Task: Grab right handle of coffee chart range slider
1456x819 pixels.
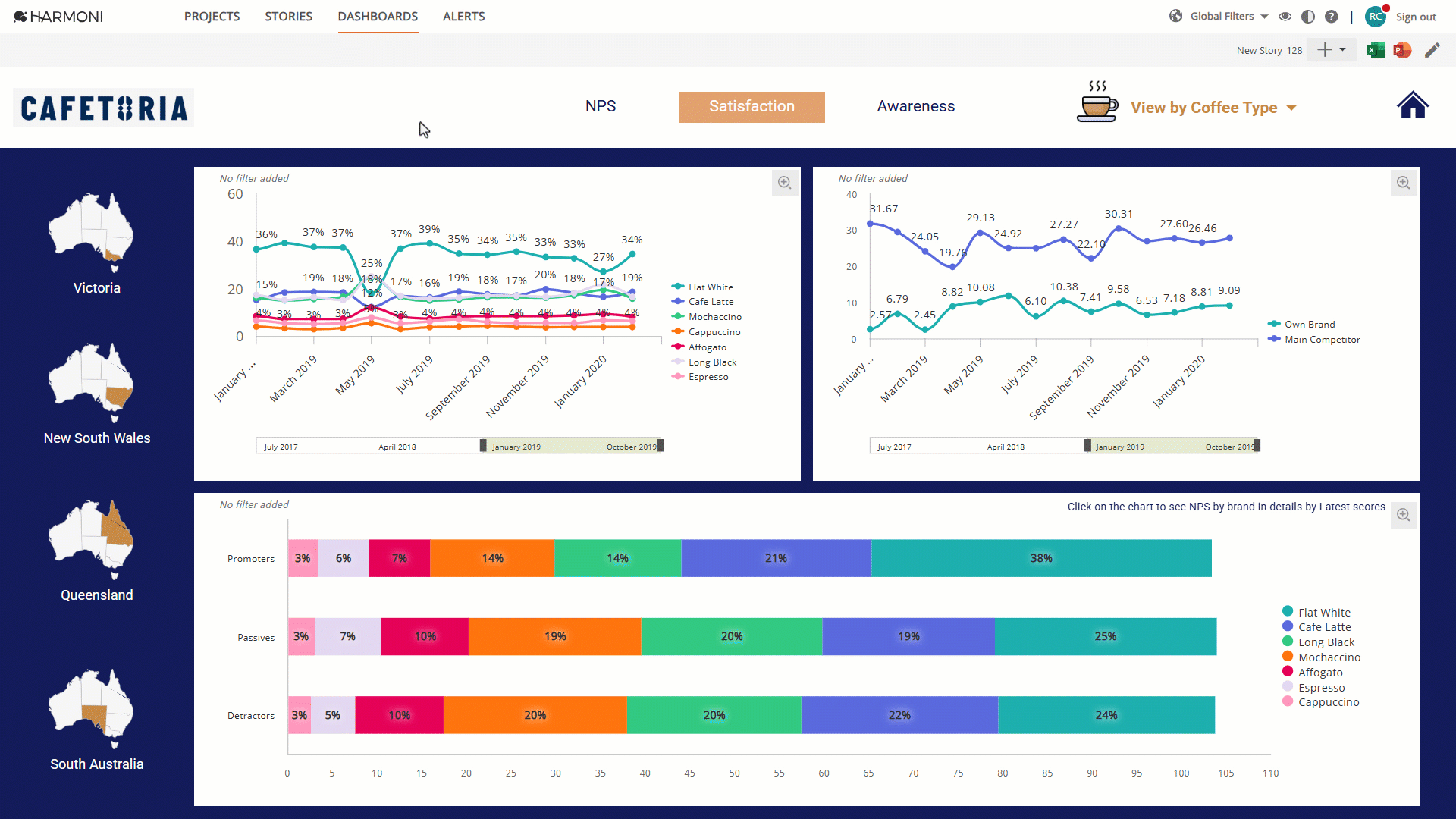Action: pos(661,445)
